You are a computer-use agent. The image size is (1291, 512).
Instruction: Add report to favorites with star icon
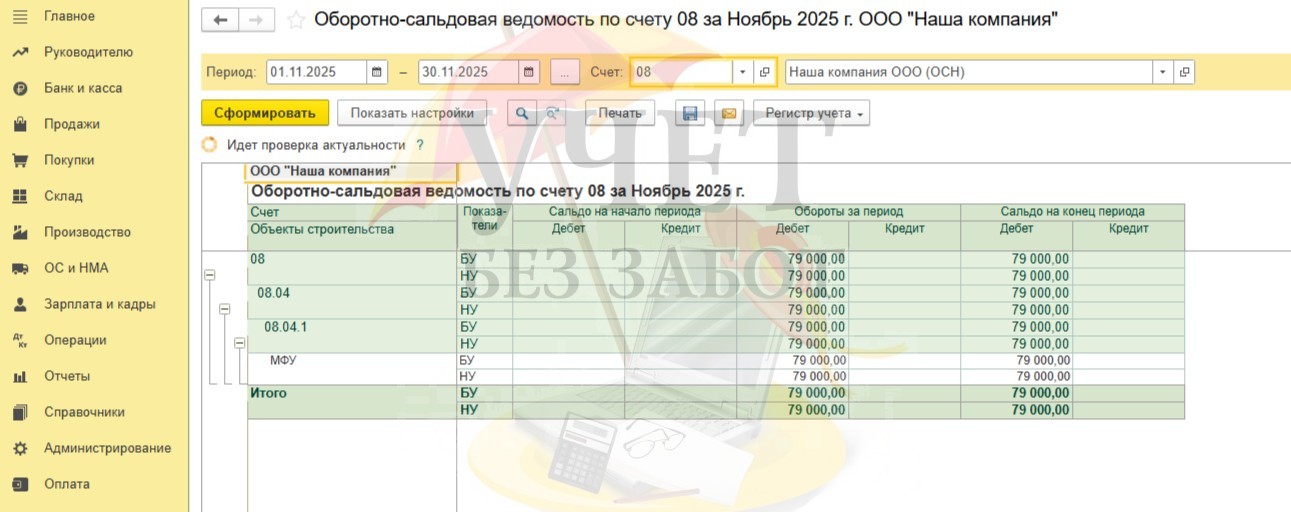coord(296,20)
